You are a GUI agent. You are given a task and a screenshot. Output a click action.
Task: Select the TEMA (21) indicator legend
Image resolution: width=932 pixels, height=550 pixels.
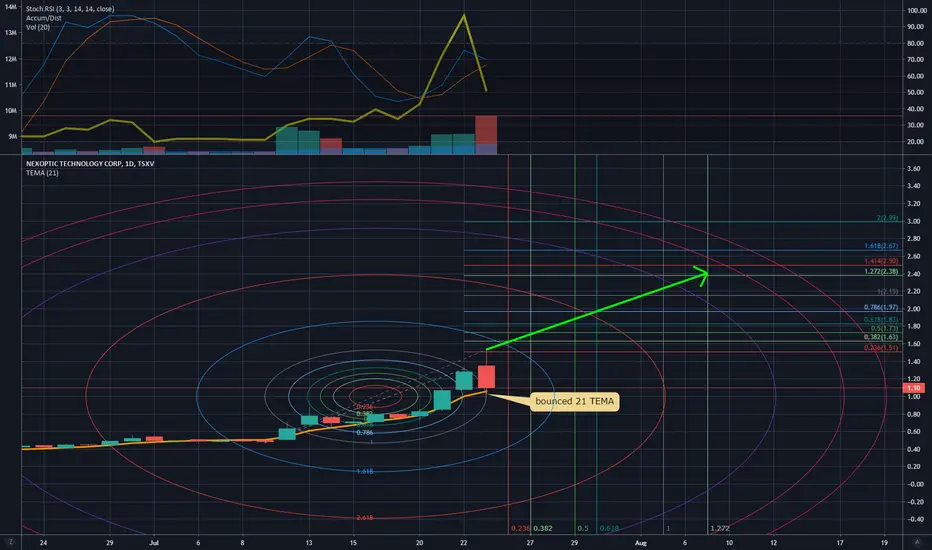coord(42,173)
